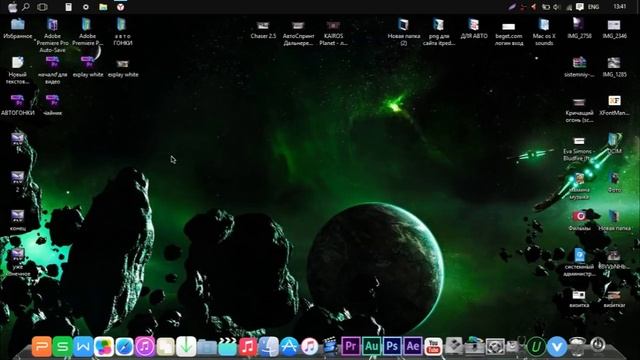This screenshot has height=360, width=640.
Task: Select the png для сайта folder
Action: tap(439, 32)
